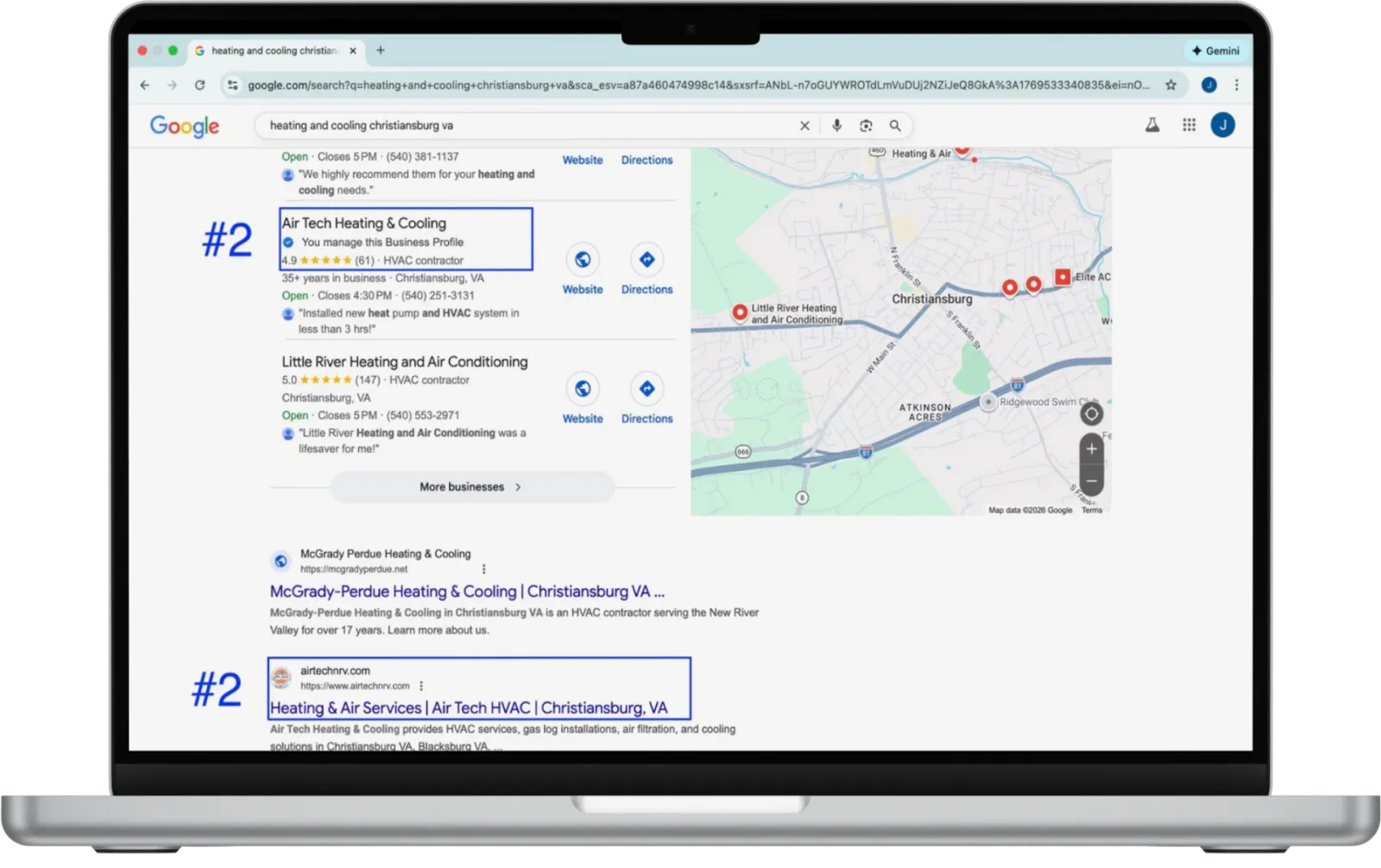The width and height of the screenshot is (1381, 868).
Task: Search by image with the lens icon
Action: (866, 126)
